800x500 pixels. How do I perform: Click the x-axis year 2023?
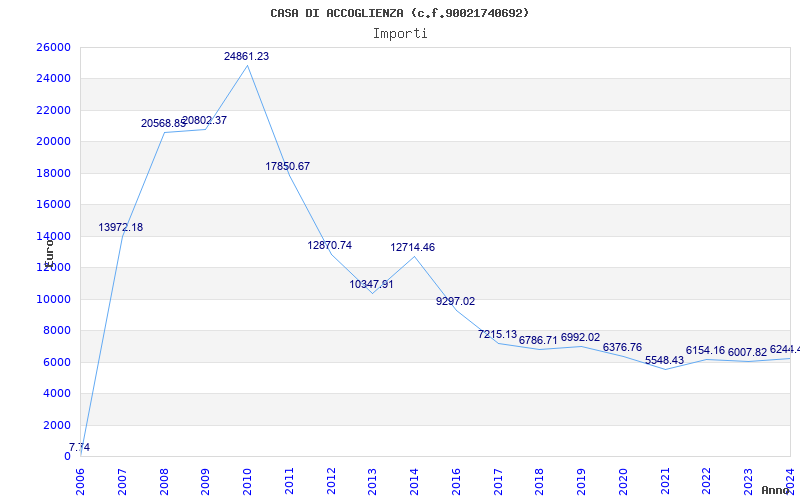point(748,482)
